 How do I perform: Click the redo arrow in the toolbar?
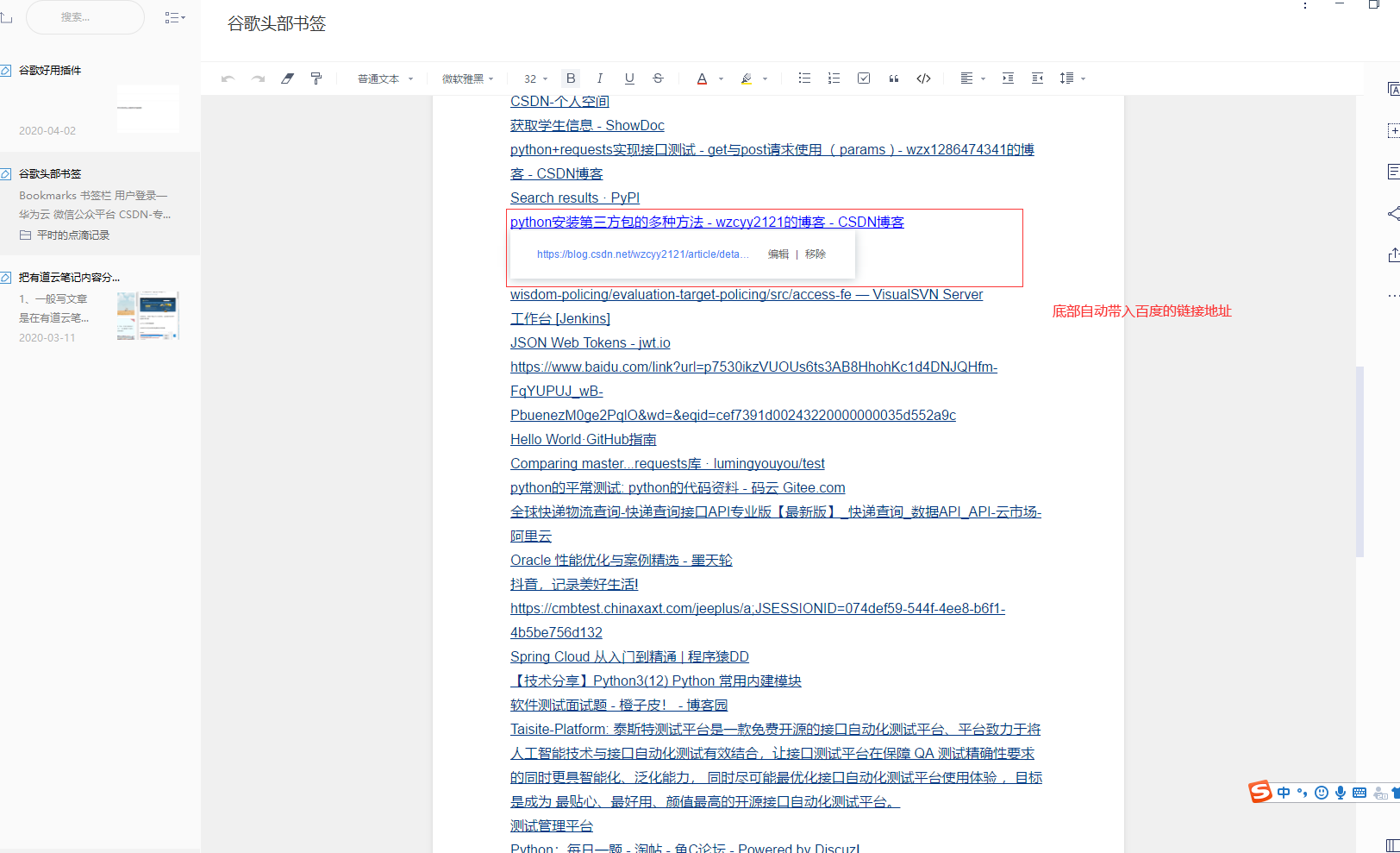point(258,78)
